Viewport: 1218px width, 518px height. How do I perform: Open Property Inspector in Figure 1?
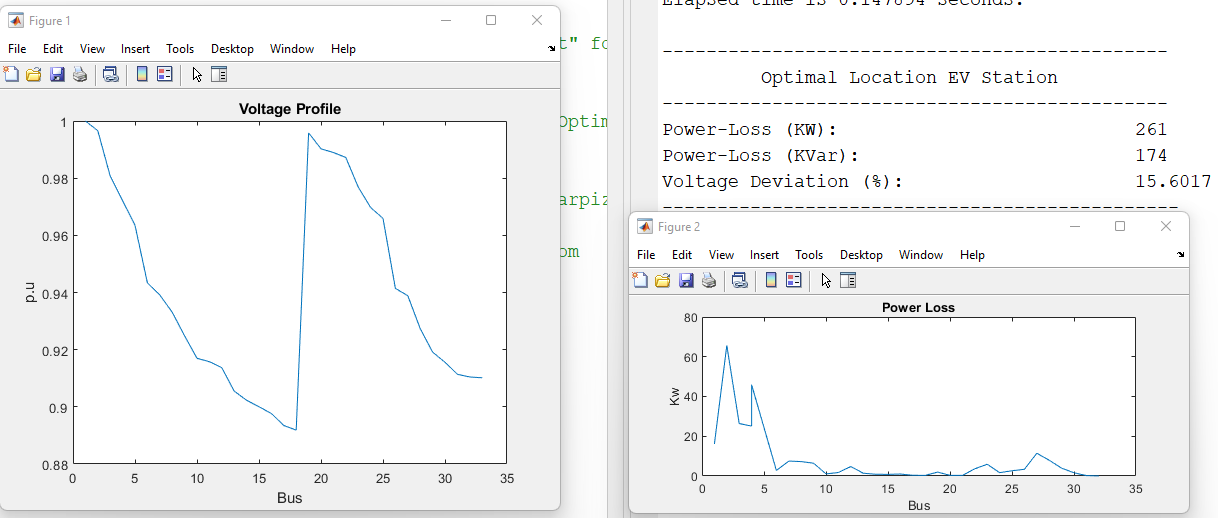click(220, 74)
